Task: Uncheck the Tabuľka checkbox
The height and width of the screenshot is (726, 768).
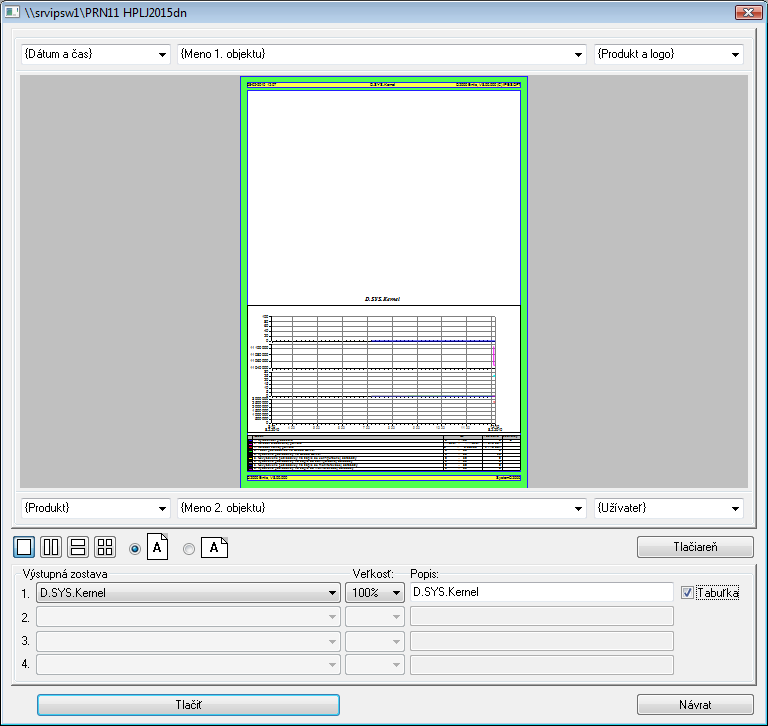Action: click(x=687, y=592)
